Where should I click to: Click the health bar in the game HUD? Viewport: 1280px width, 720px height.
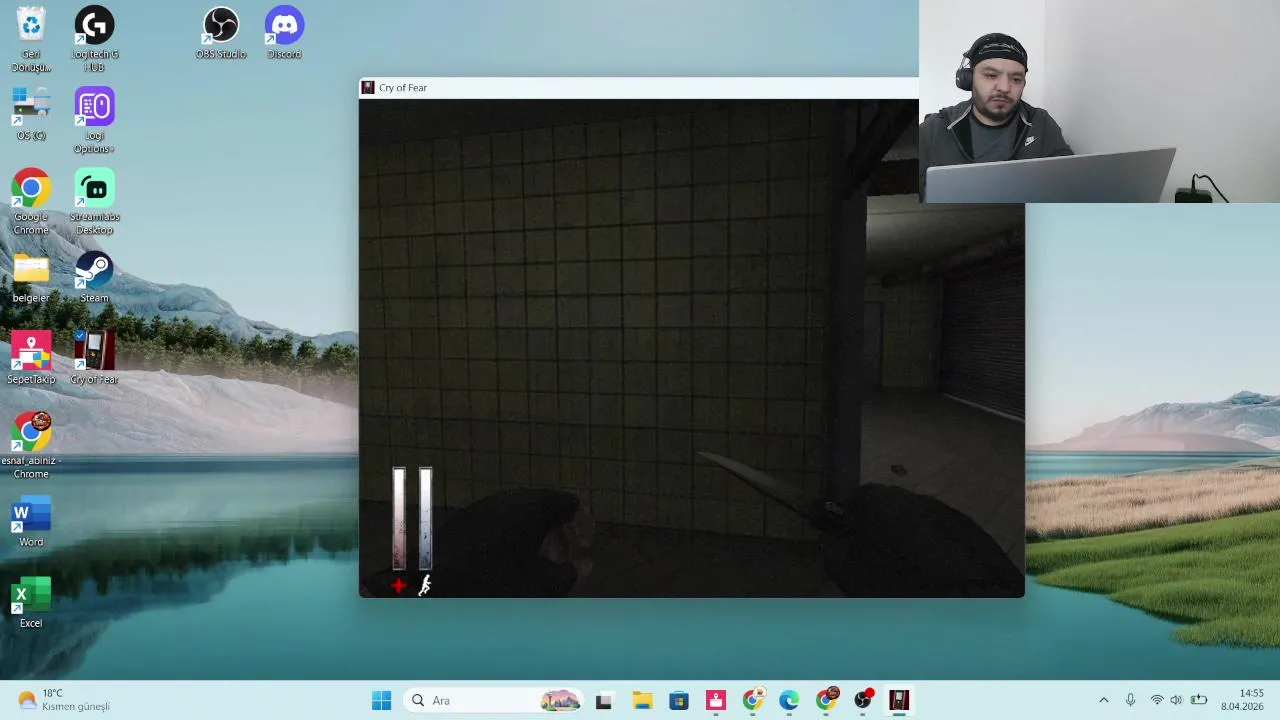tap(399, 518)
